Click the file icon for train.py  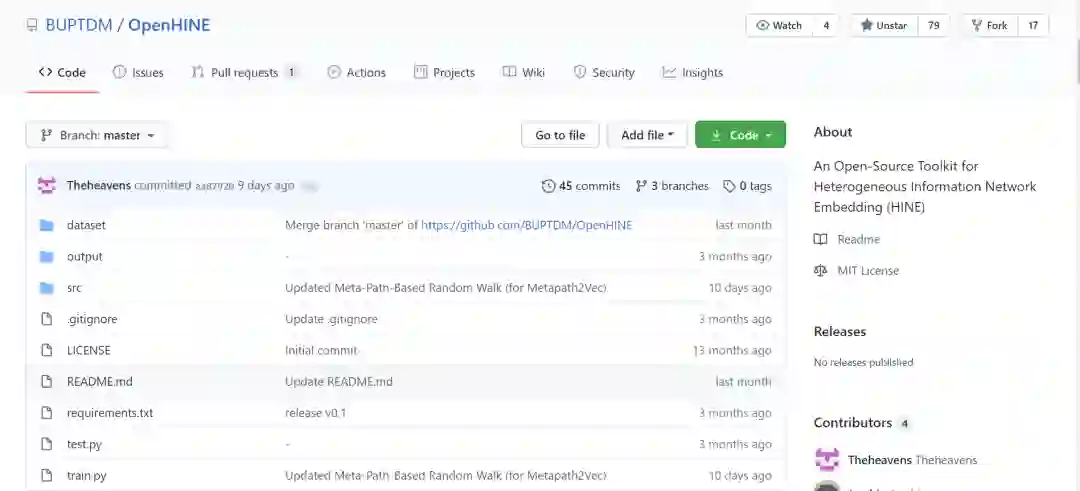[x=46, y=476]
